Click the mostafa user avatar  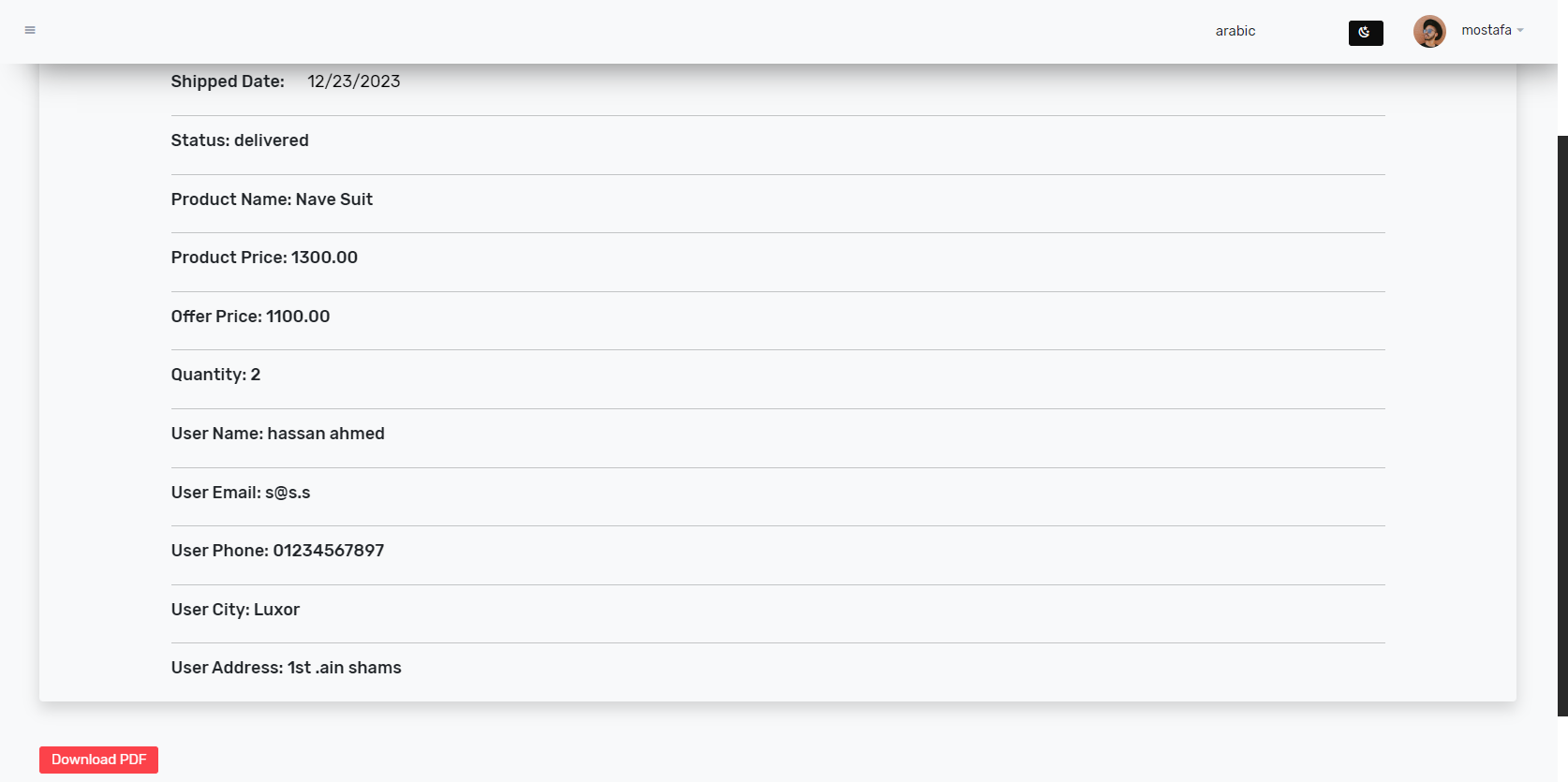1429,31
